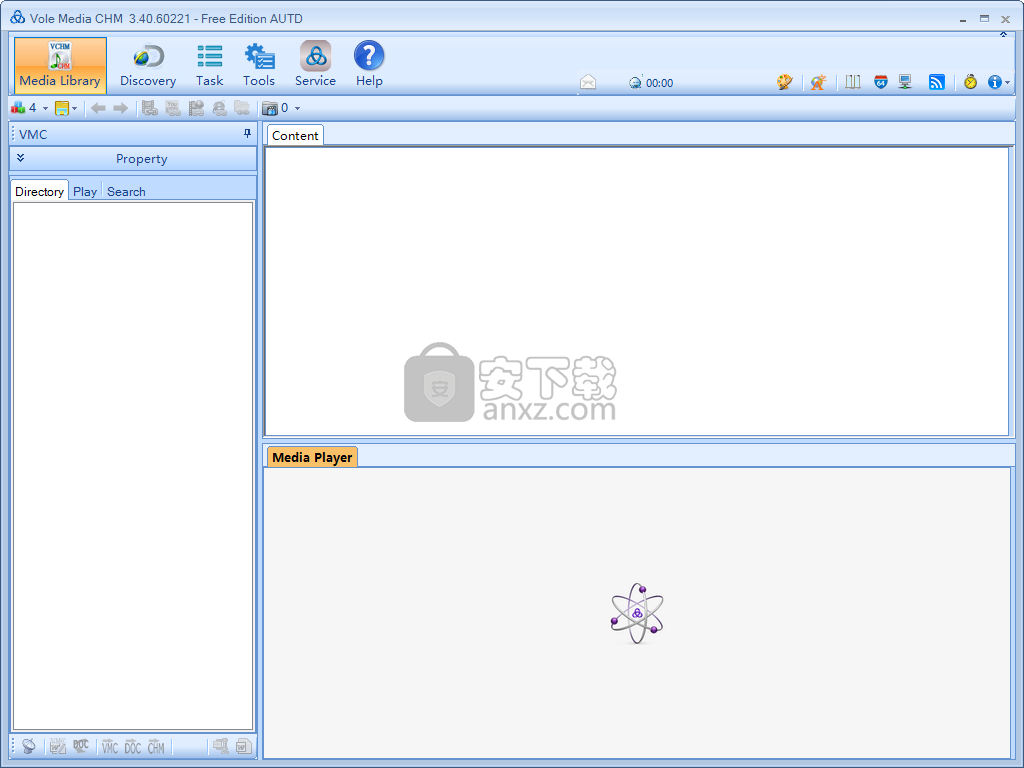Viewport: 1024px width, 768px height.
Task: Switch to the Search tab
Action: pyautogui.click(x=126, y=191)
